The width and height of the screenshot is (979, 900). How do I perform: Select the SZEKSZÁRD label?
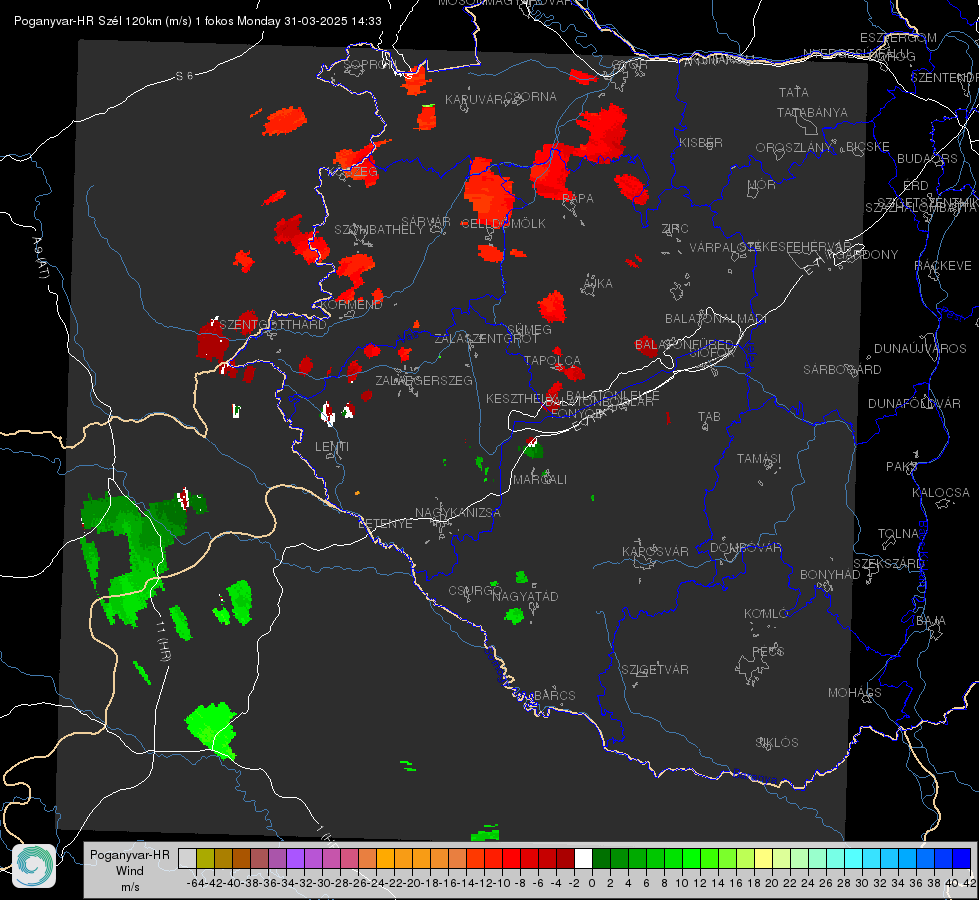[888, 564]
